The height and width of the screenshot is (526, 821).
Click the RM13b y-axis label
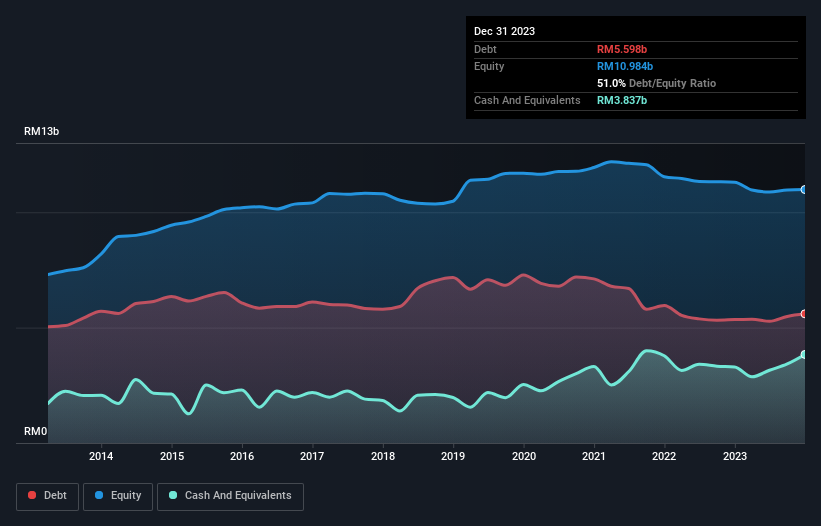pos(41,131)
